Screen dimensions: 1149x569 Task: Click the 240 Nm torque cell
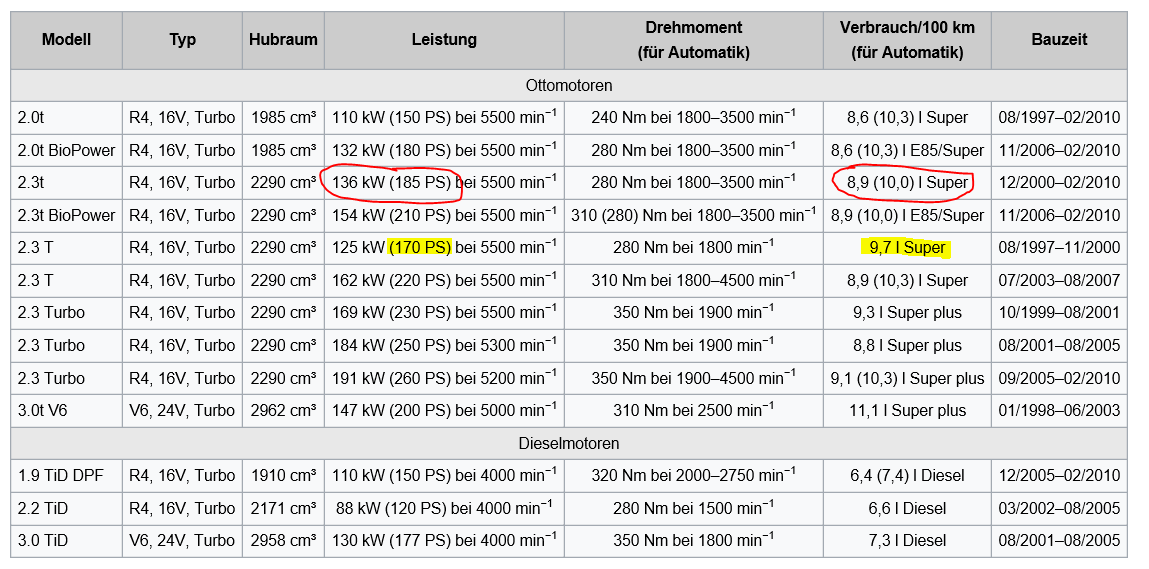(694, 118)
